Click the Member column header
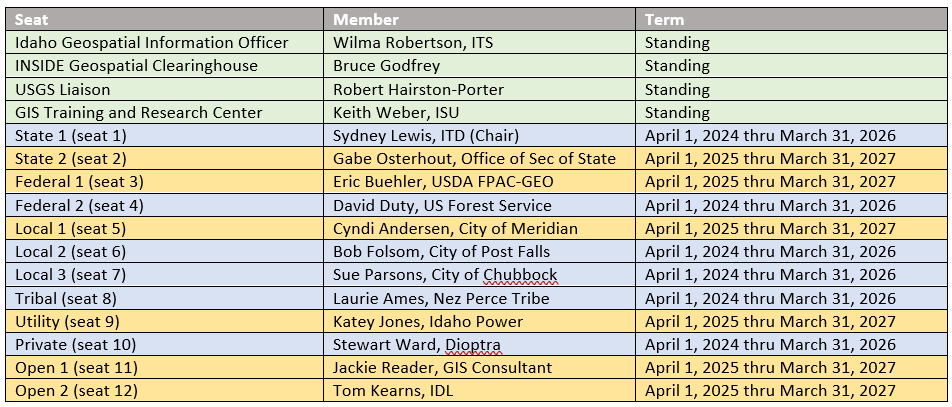952x407 pixels. [480, 19]
